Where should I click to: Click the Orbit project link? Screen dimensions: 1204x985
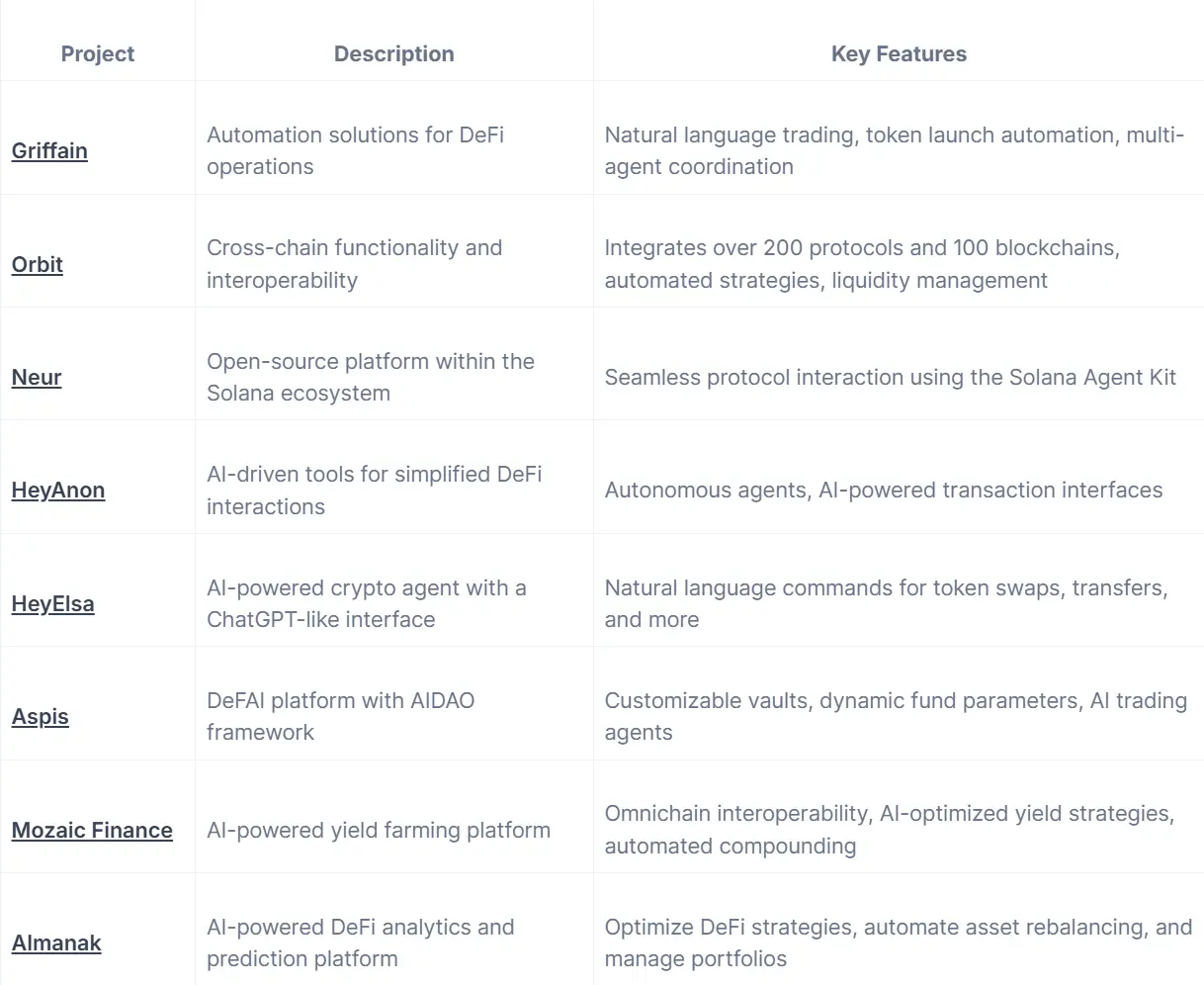tap(38, 265)
